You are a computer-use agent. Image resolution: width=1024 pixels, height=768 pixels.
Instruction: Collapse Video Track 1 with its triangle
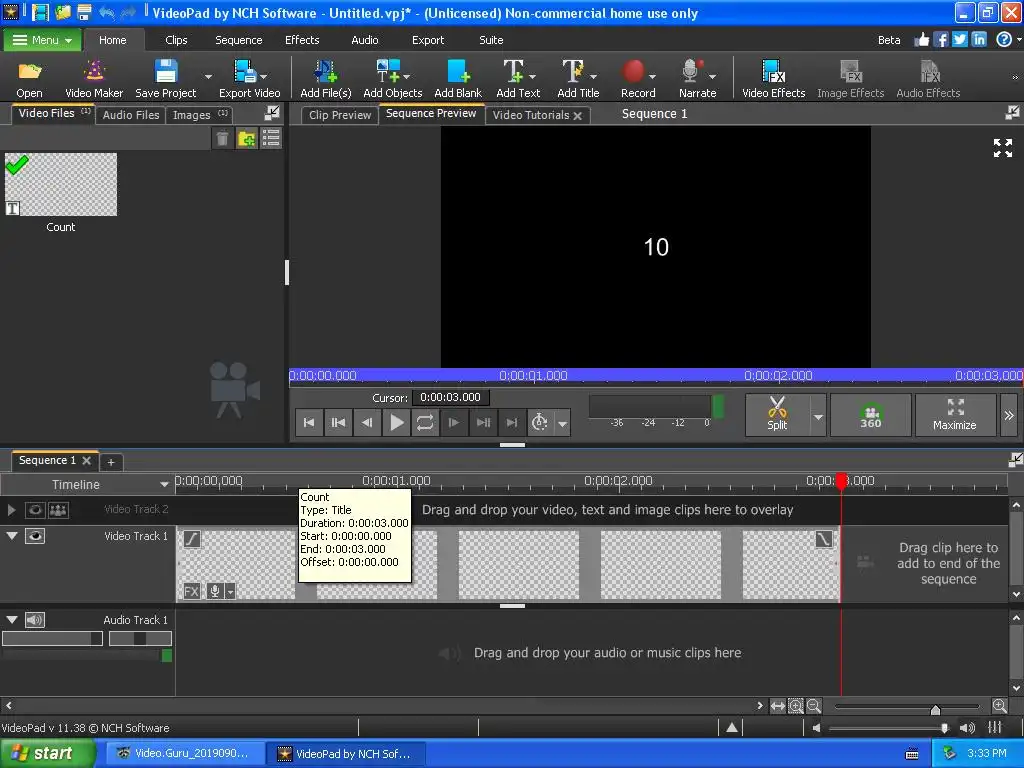[12, 536]
